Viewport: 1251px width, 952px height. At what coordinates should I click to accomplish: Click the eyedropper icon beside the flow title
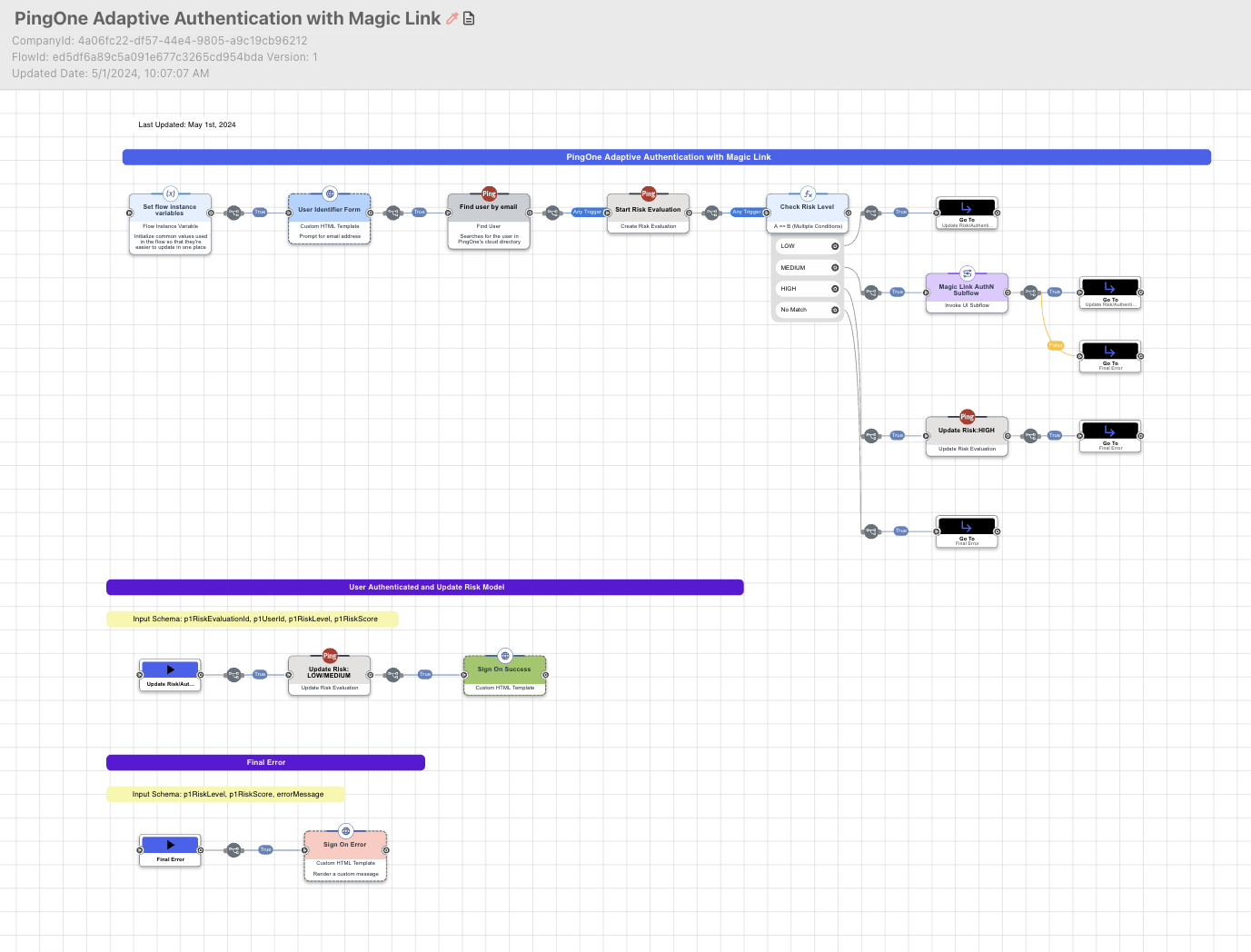452,18
